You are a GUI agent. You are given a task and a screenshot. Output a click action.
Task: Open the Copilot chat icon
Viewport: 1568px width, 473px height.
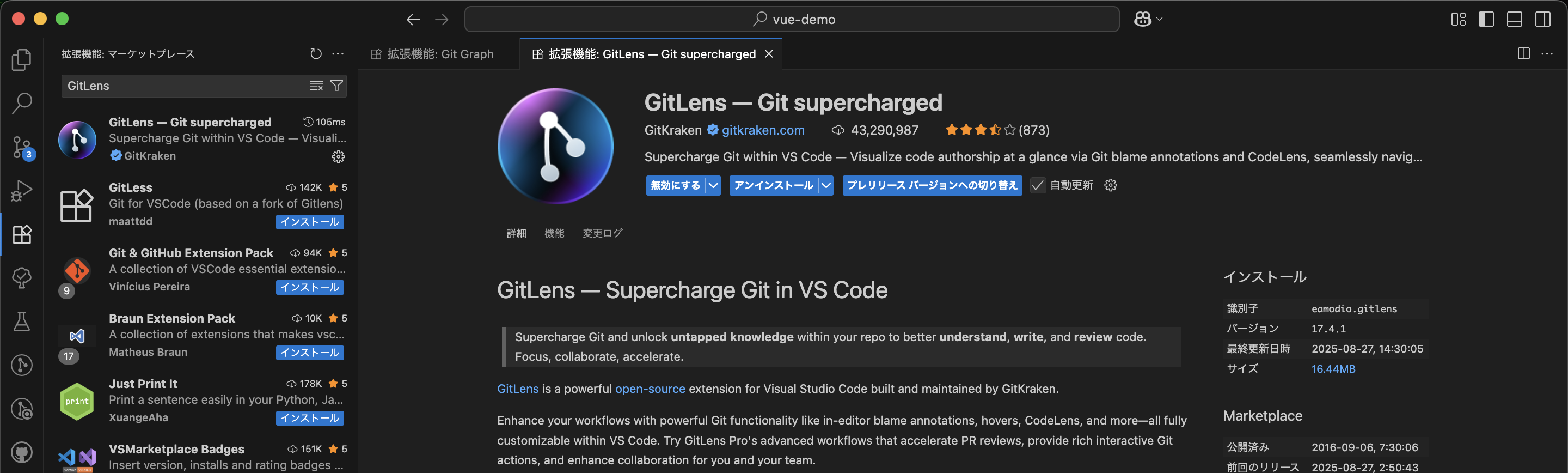1143,20
